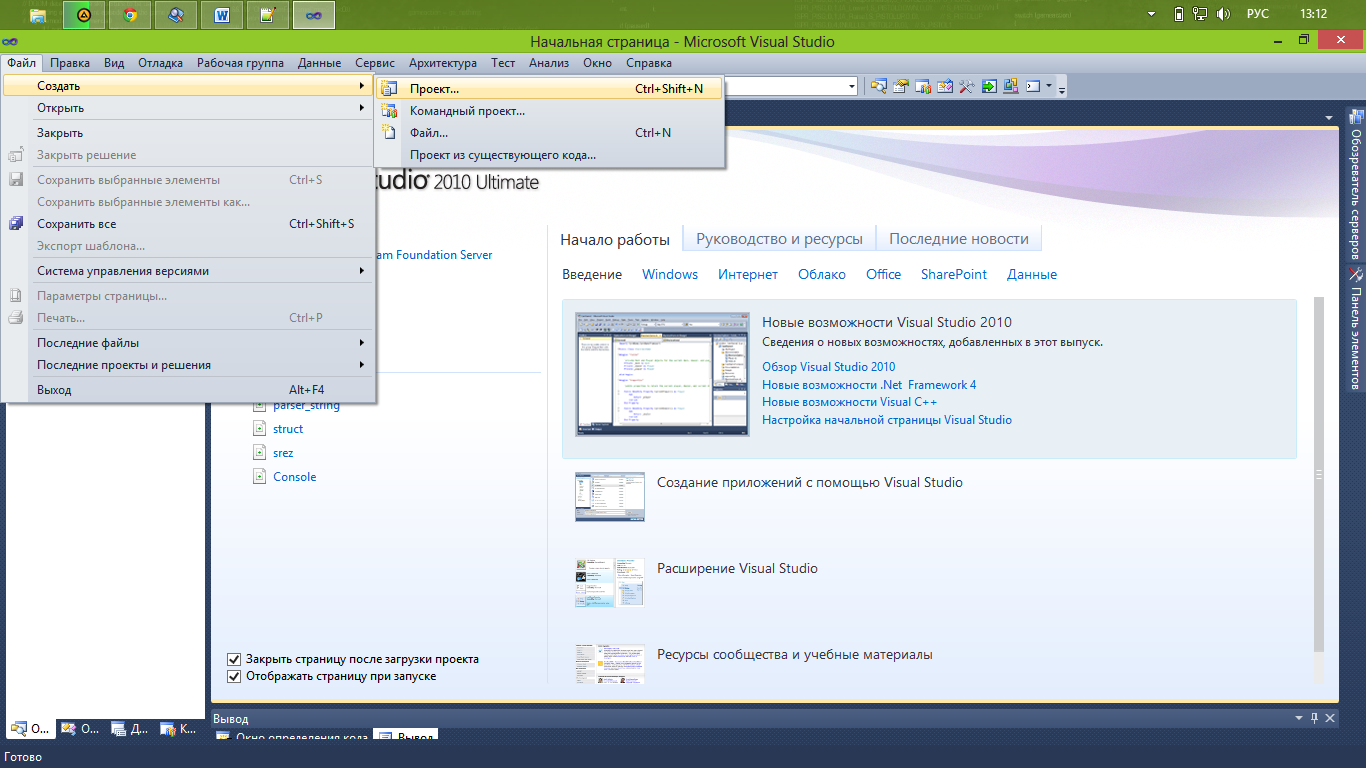Click the volume icon in system tray

pyautogui.click(x=1223, y=14)
